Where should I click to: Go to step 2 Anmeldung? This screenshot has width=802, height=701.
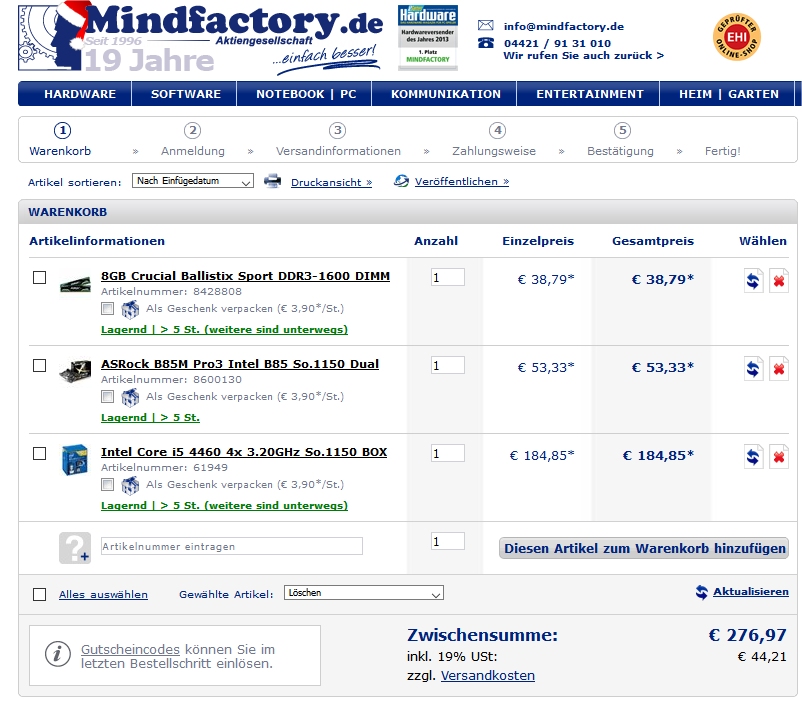point(193,140)
